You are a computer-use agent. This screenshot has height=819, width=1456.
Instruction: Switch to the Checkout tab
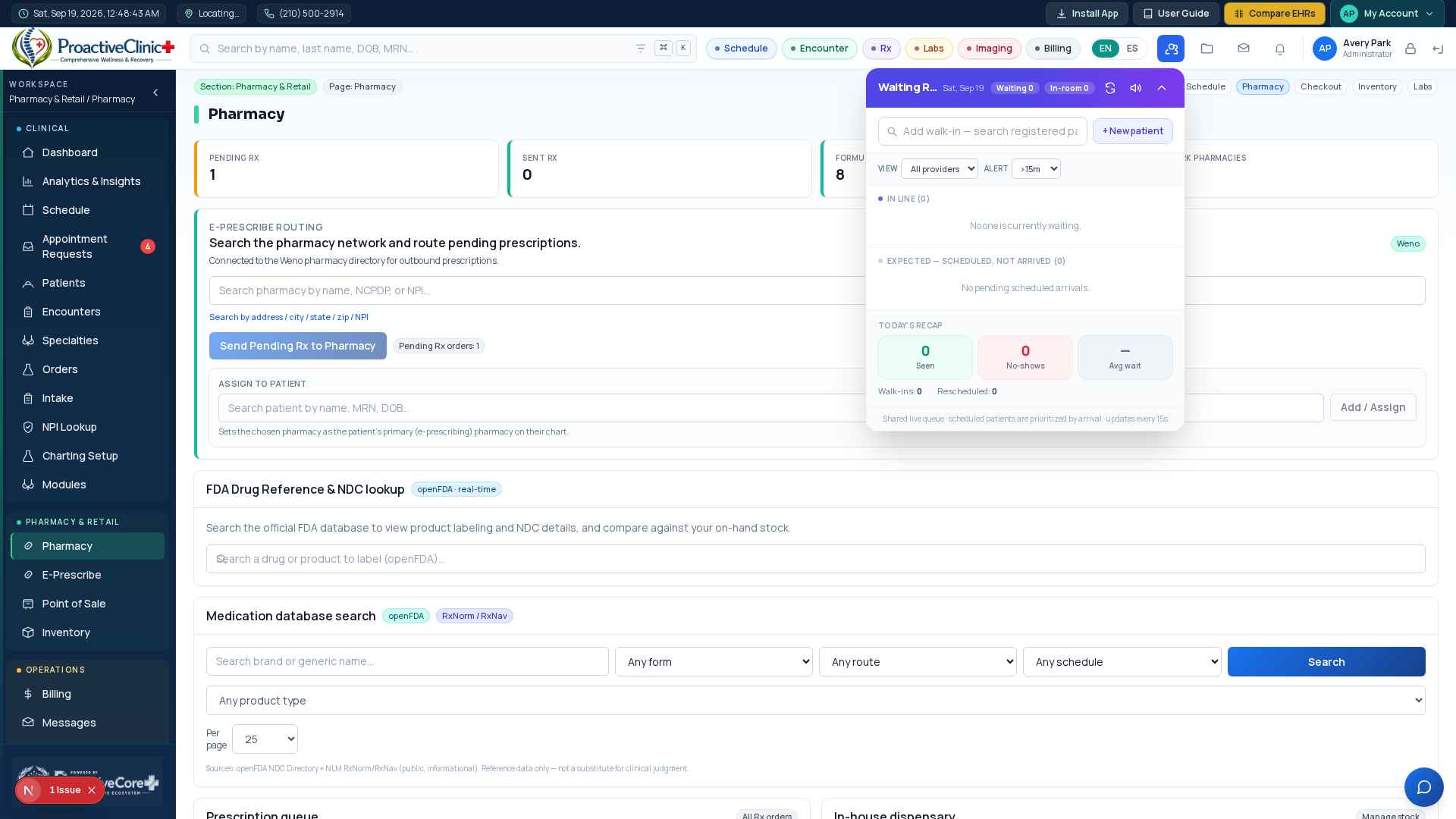[x=1321, y=87]
